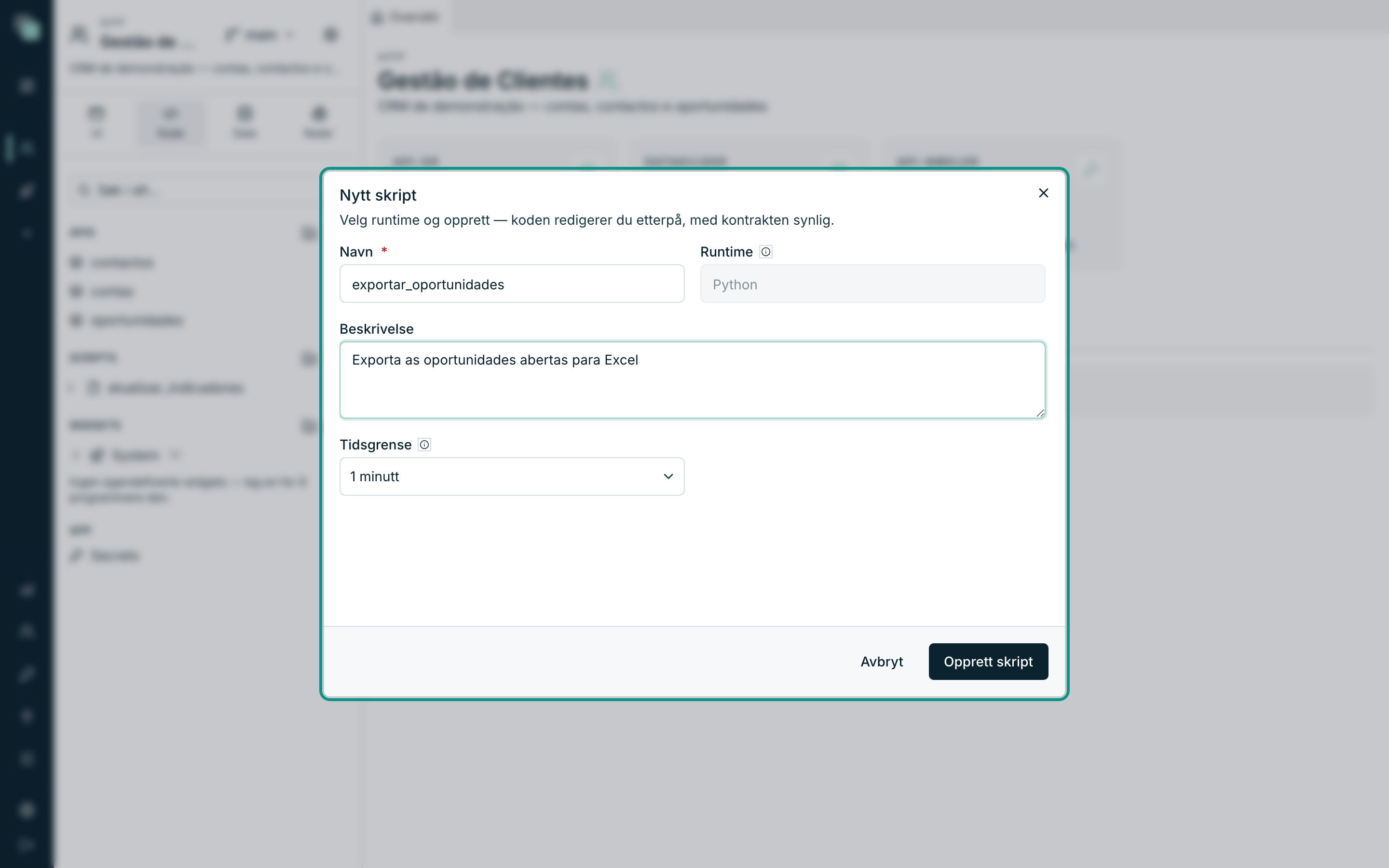Screen dimensions: 1389x868
Task: Click the disabled Runtime Python field
Action: click(872, 284)
